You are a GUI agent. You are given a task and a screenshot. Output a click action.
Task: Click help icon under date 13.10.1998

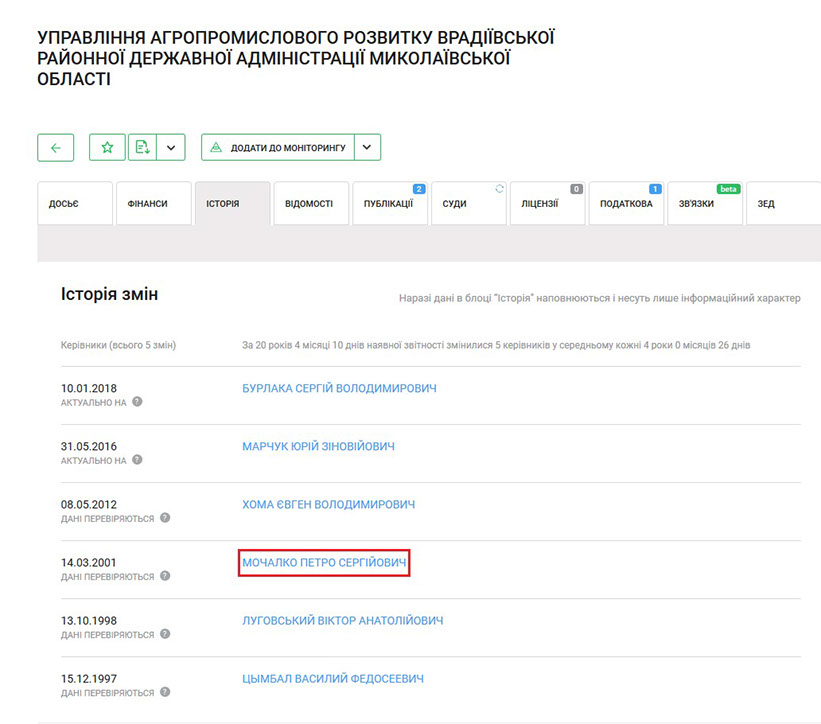[x=165, y=634]
